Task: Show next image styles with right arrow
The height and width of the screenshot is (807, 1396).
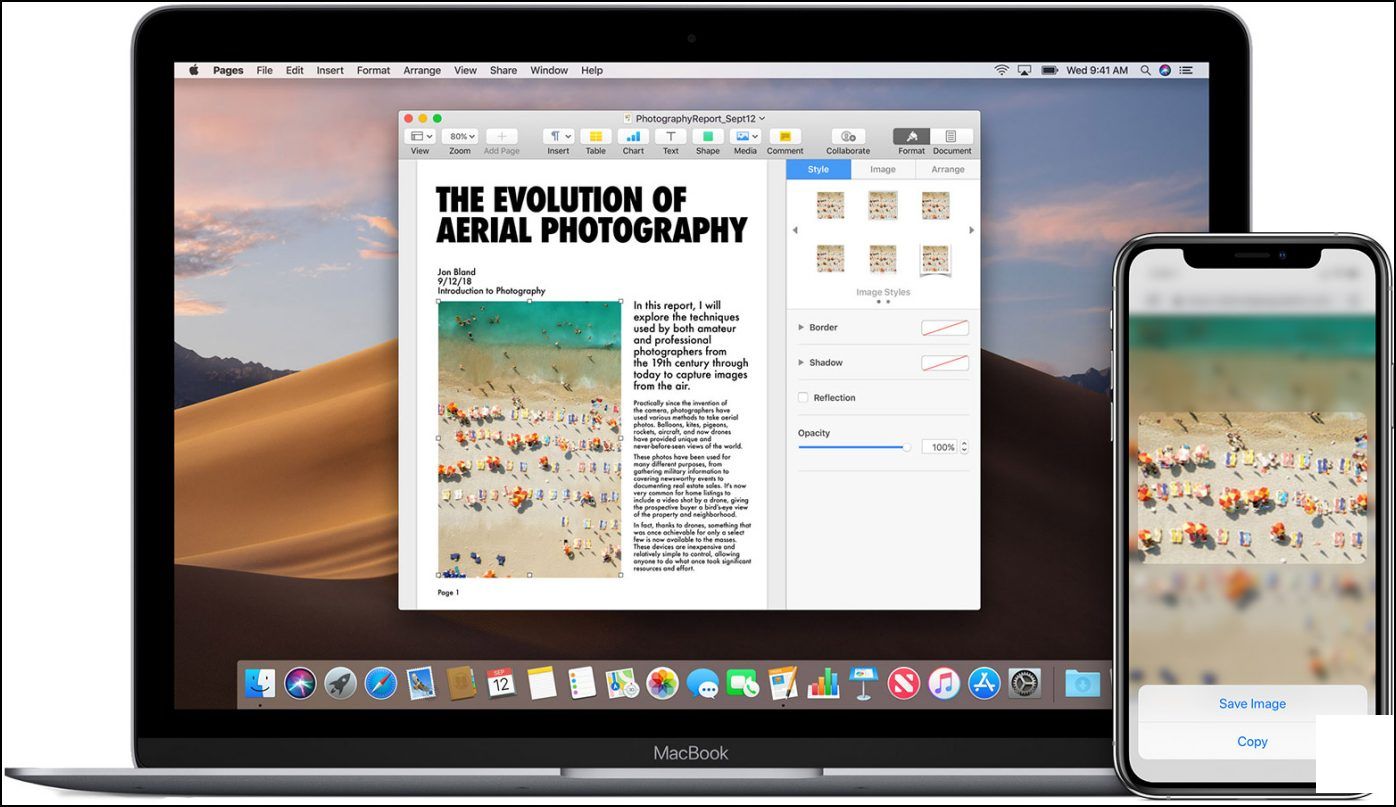Action: (x=971, y=230)
